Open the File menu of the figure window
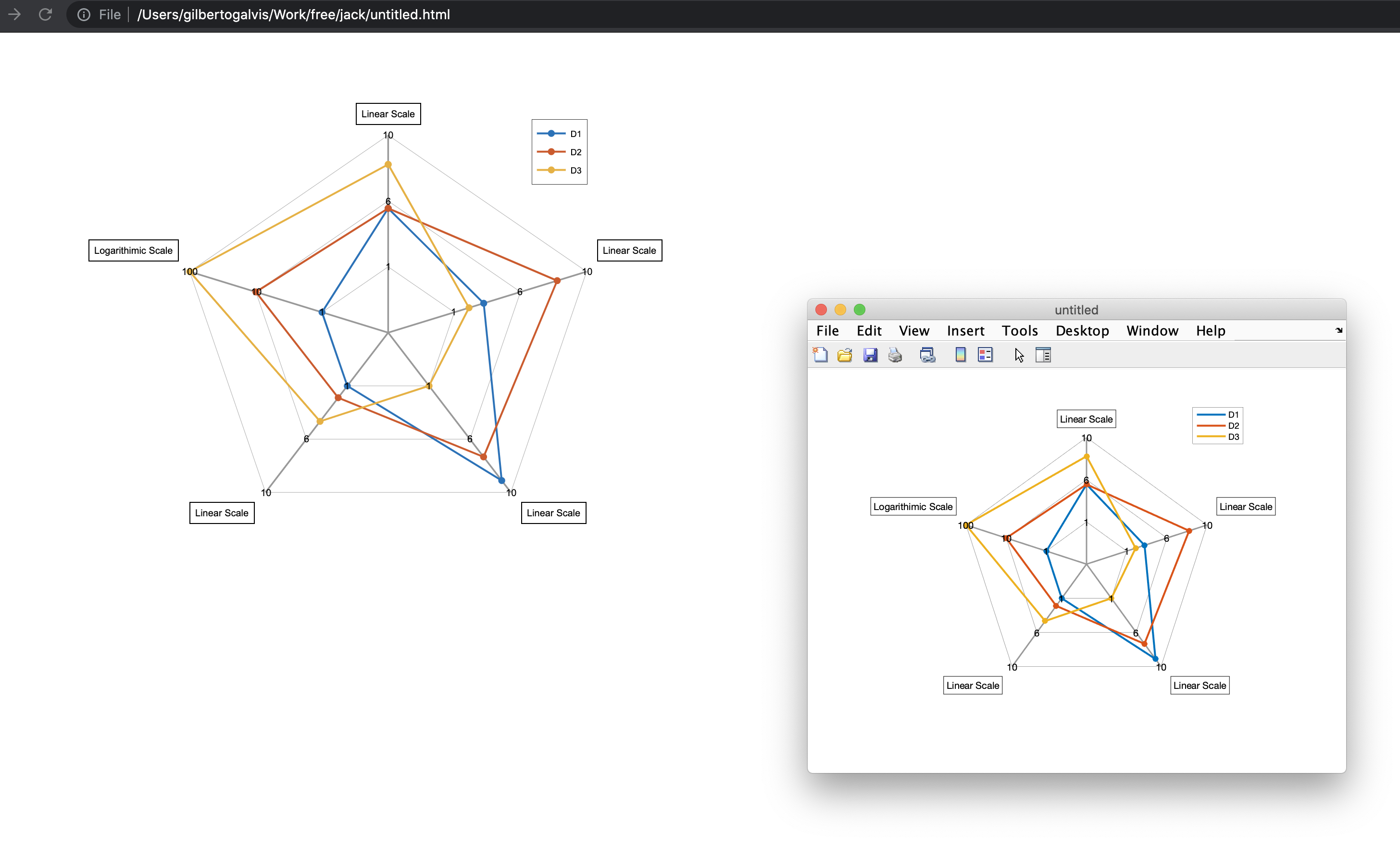1400x848 pixels. click(827, 331)
